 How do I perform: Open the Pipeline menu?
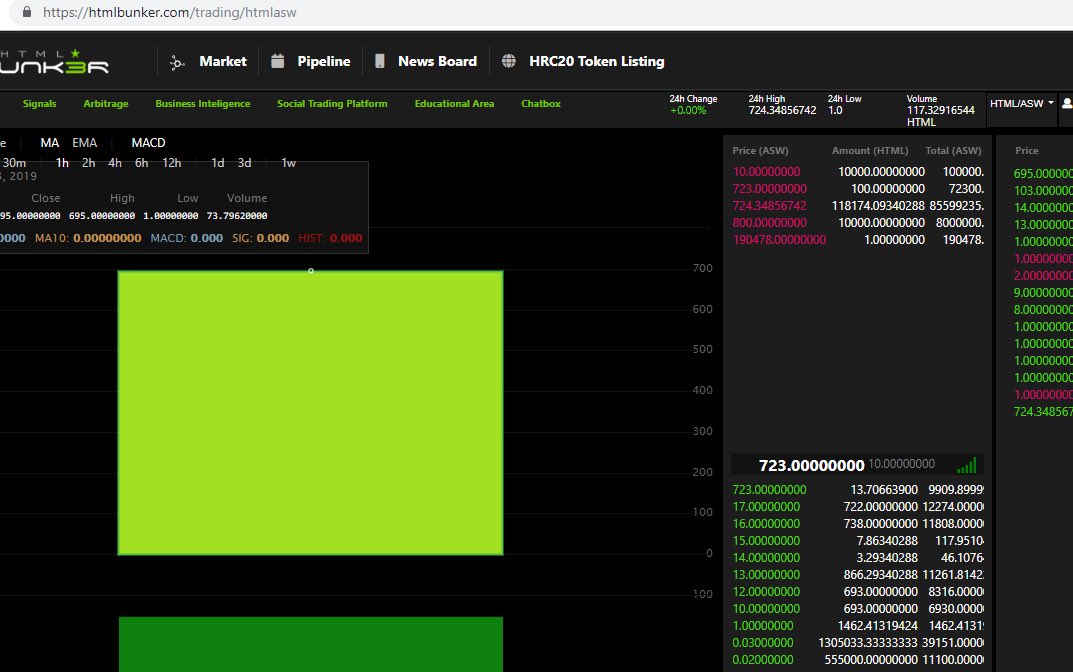(324, 61)
